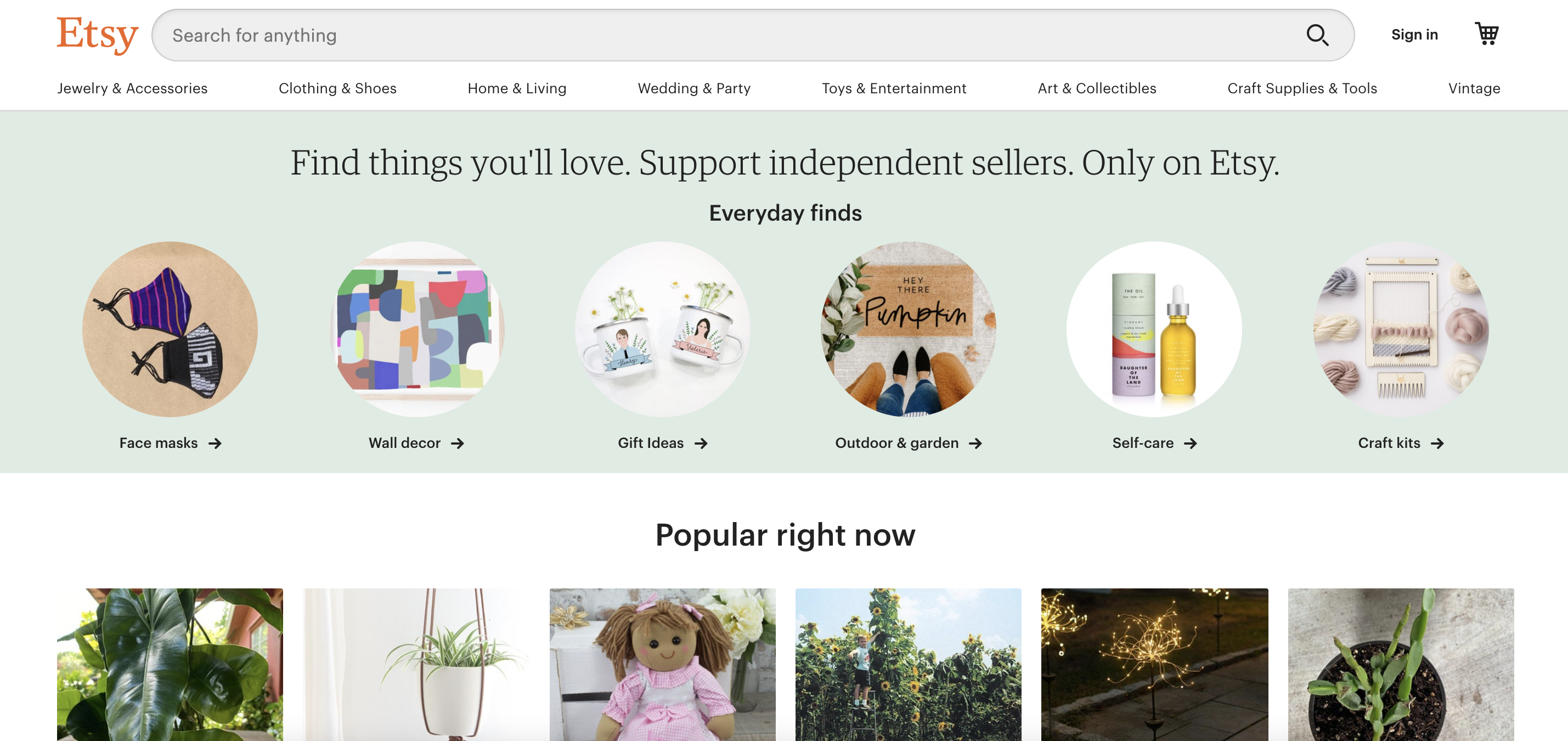Click the hanging plant product thumbnail

[416, 664]
